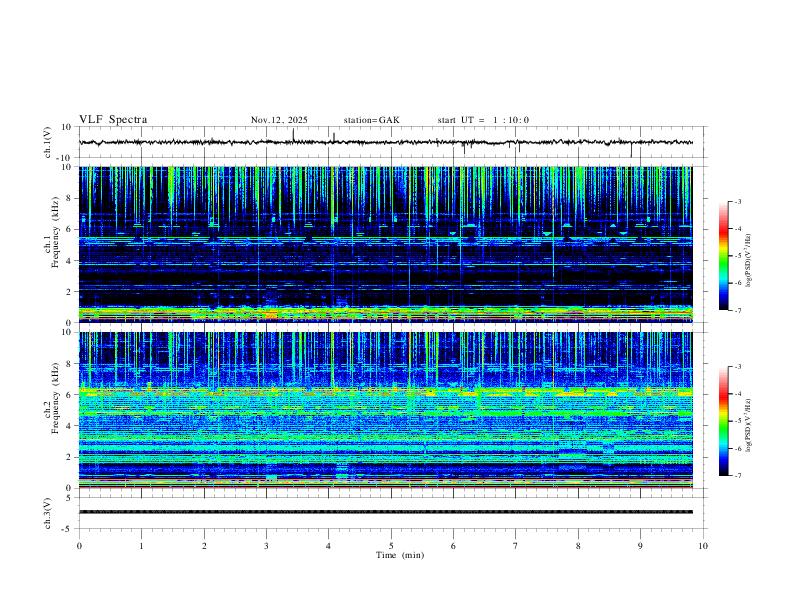792x612 pixels.
Task: Click the "4" kHz tick of ch.1 spectrogram
Action: point(69,260)
